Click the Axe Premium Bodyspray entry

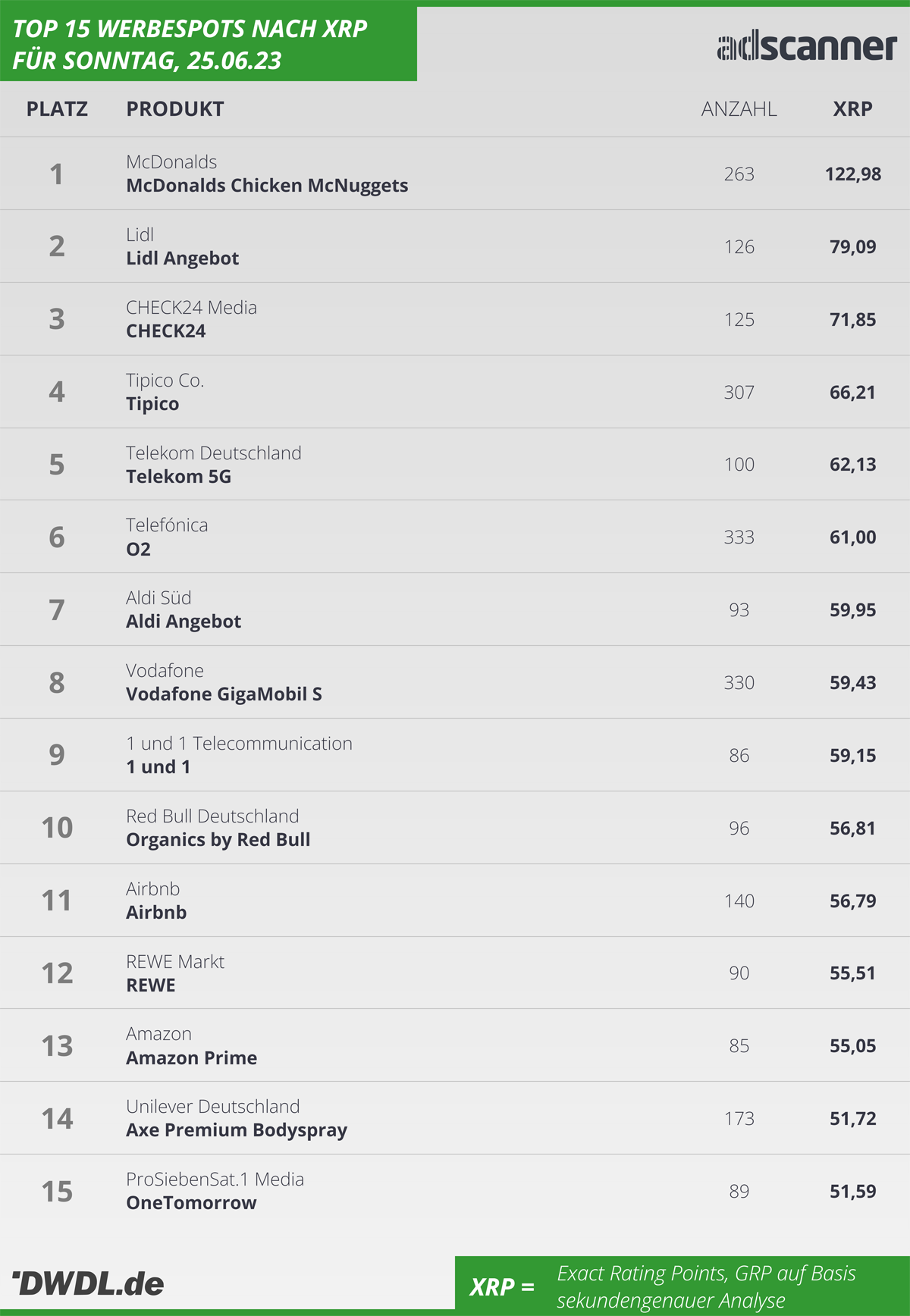point(237,1130)
